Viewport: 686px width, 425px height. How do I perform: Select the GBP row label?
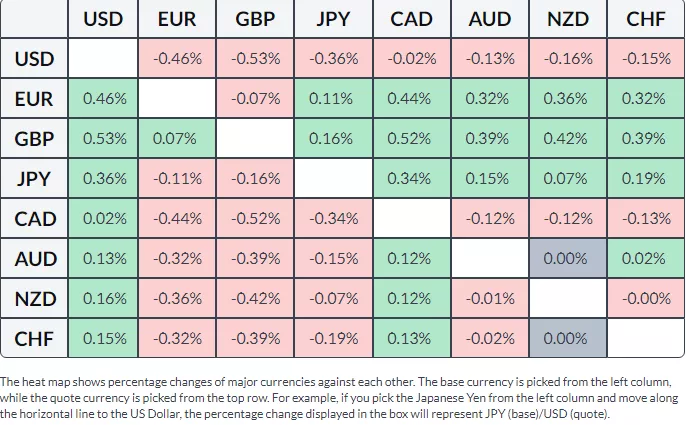[35, 138]
